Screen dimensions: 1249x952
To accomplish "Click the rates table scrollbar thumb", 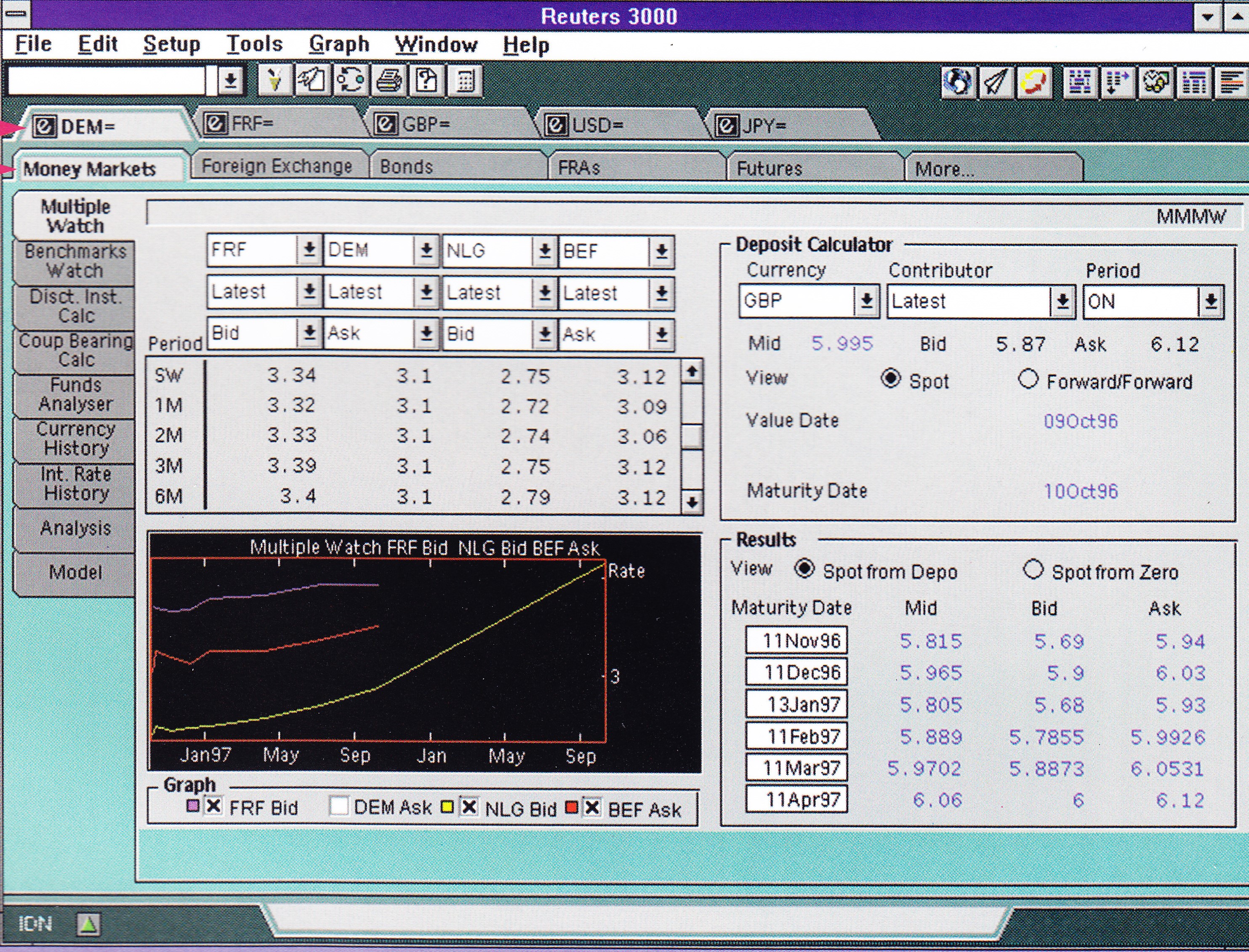I will click(x=692, y=436).
